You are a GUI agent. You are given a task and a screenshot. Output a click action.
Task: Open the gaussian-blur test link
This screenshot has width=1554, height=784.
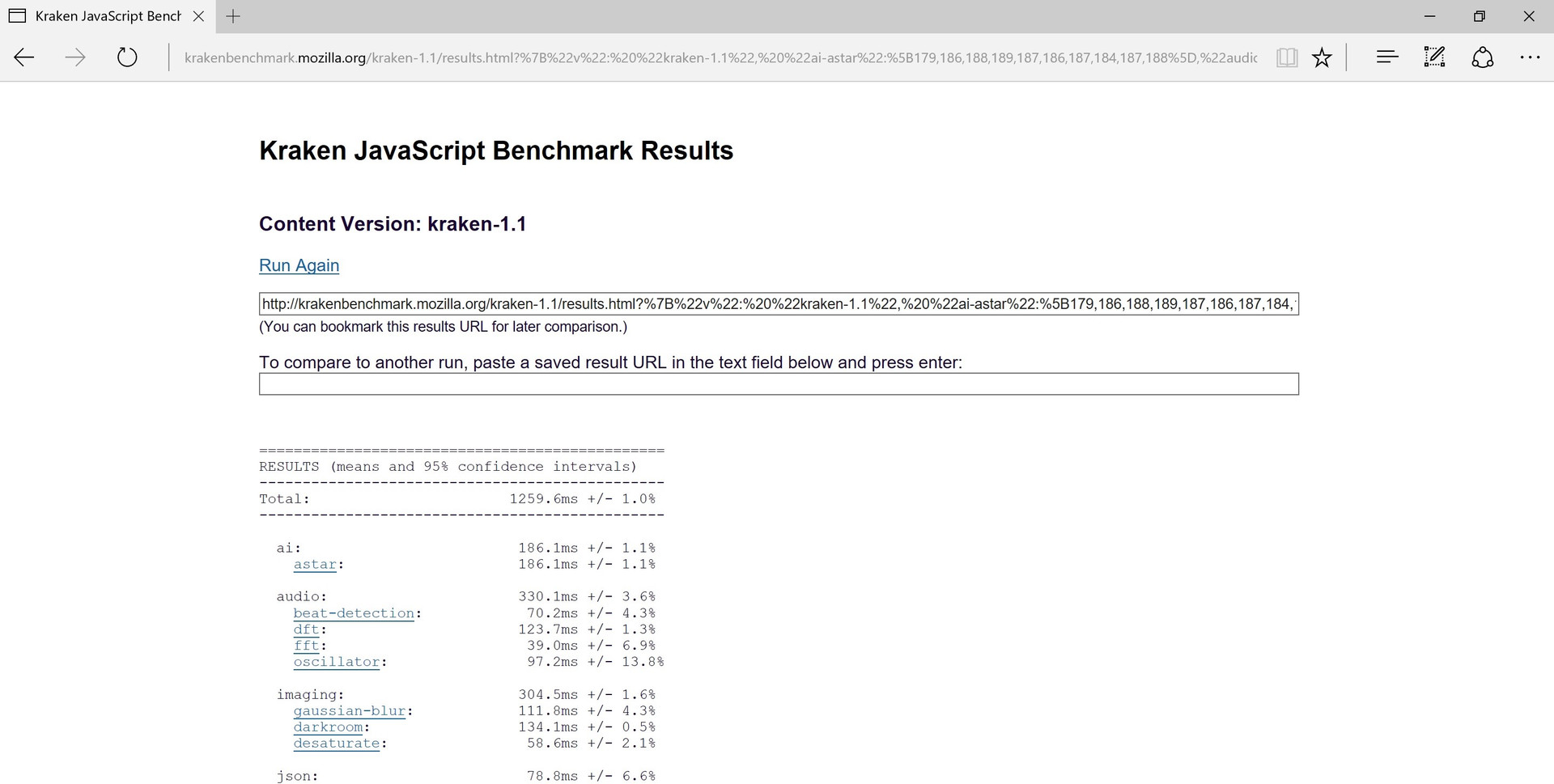tap(350, 711)
